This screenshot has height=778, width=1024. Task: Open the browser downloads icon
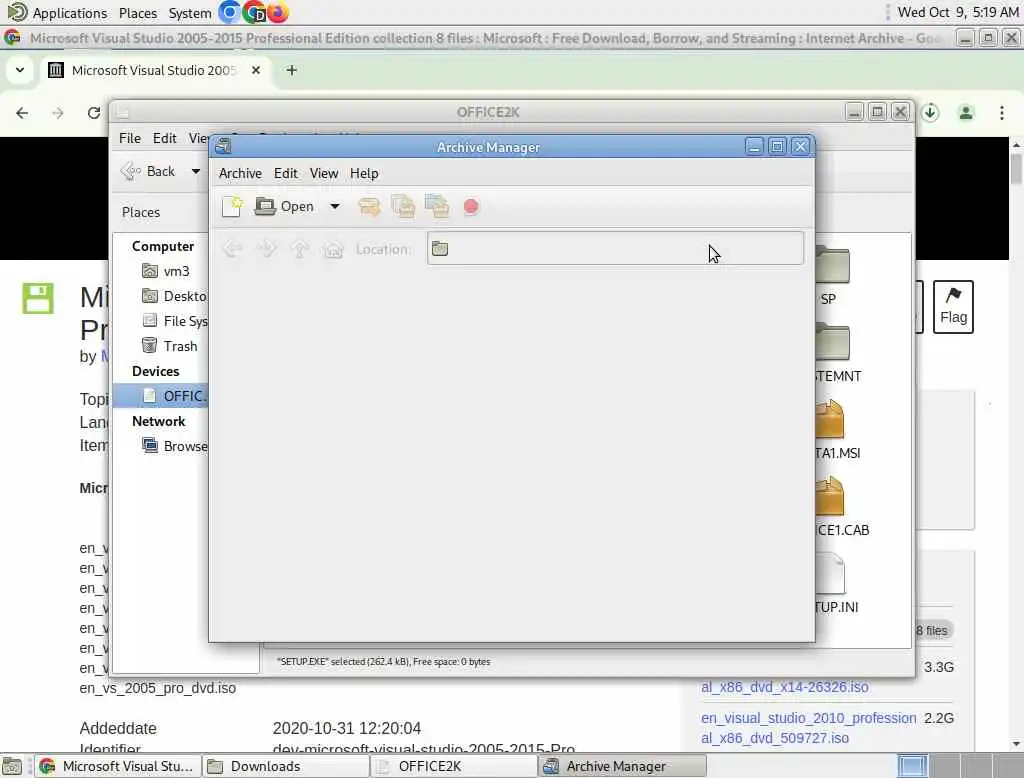[x=930, y=112]
